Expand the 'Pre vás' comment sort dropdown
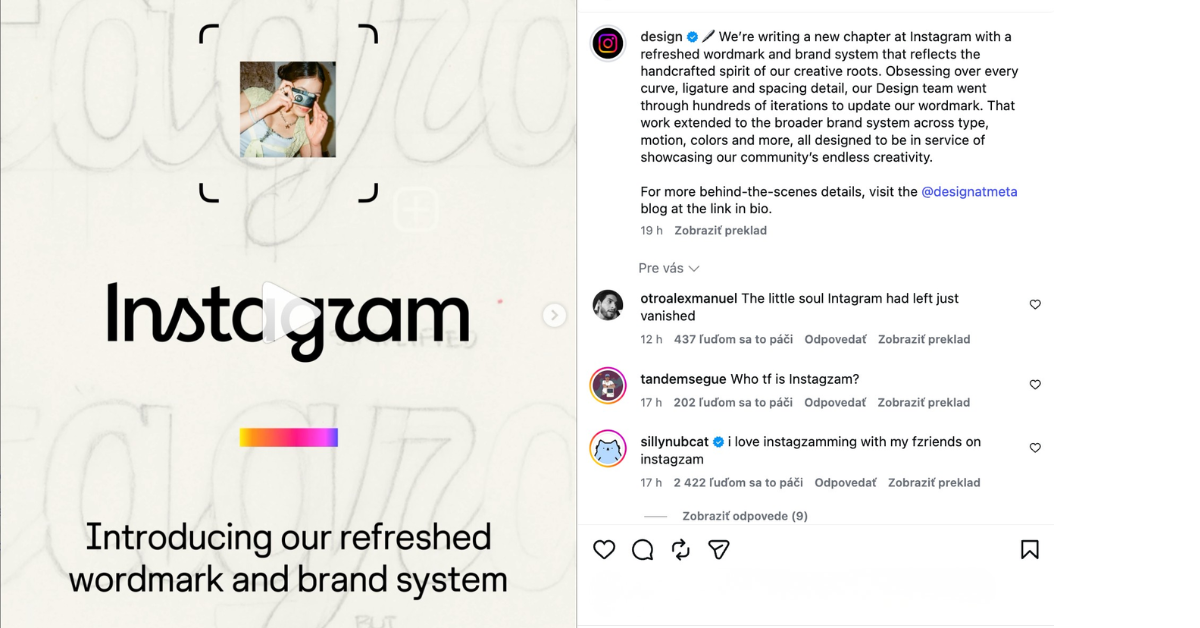This screenshot has height=628, width=1200. pyautogui.click(x=669, y=268)
